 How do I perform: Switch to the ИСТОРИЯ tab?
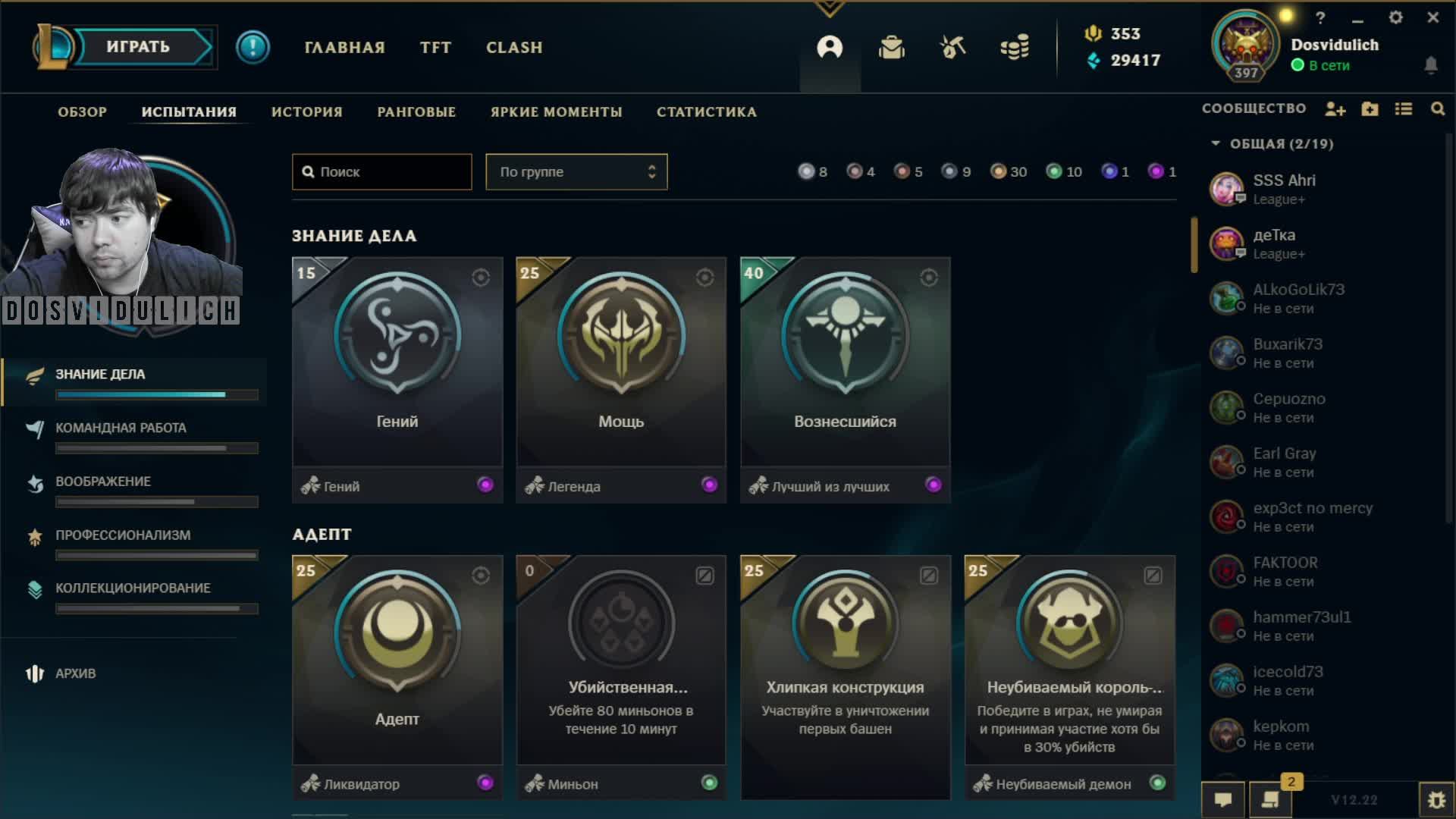pyautogui.click(x=307, y=112)
